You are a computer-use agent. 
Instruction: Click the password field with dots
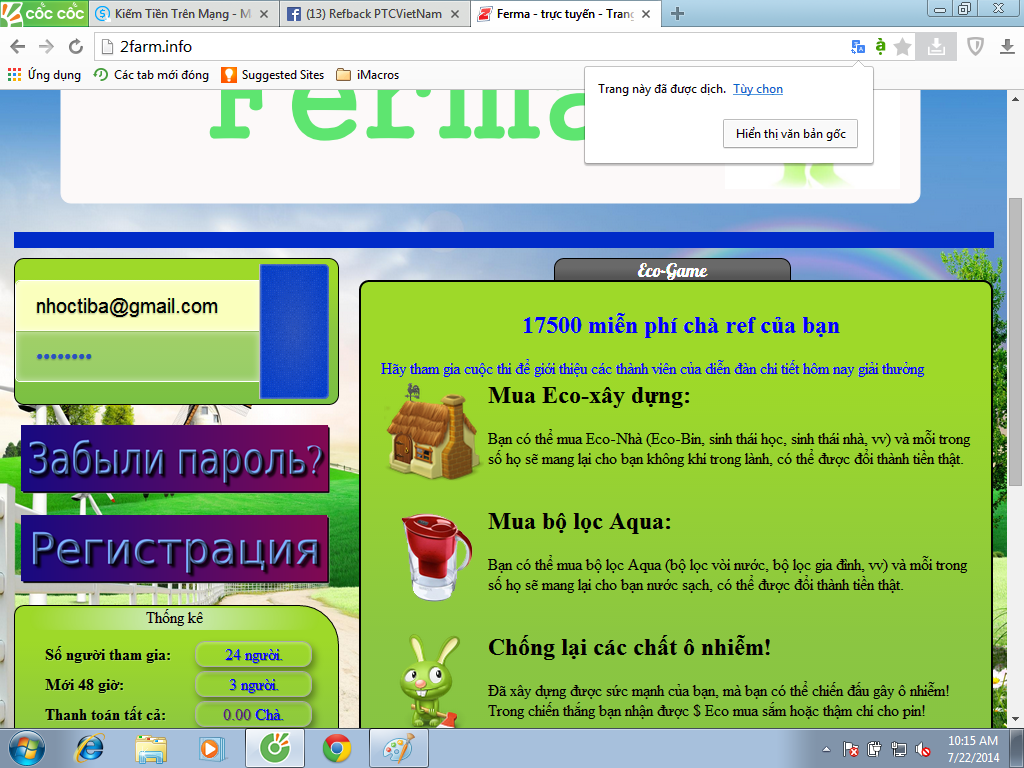138,356
